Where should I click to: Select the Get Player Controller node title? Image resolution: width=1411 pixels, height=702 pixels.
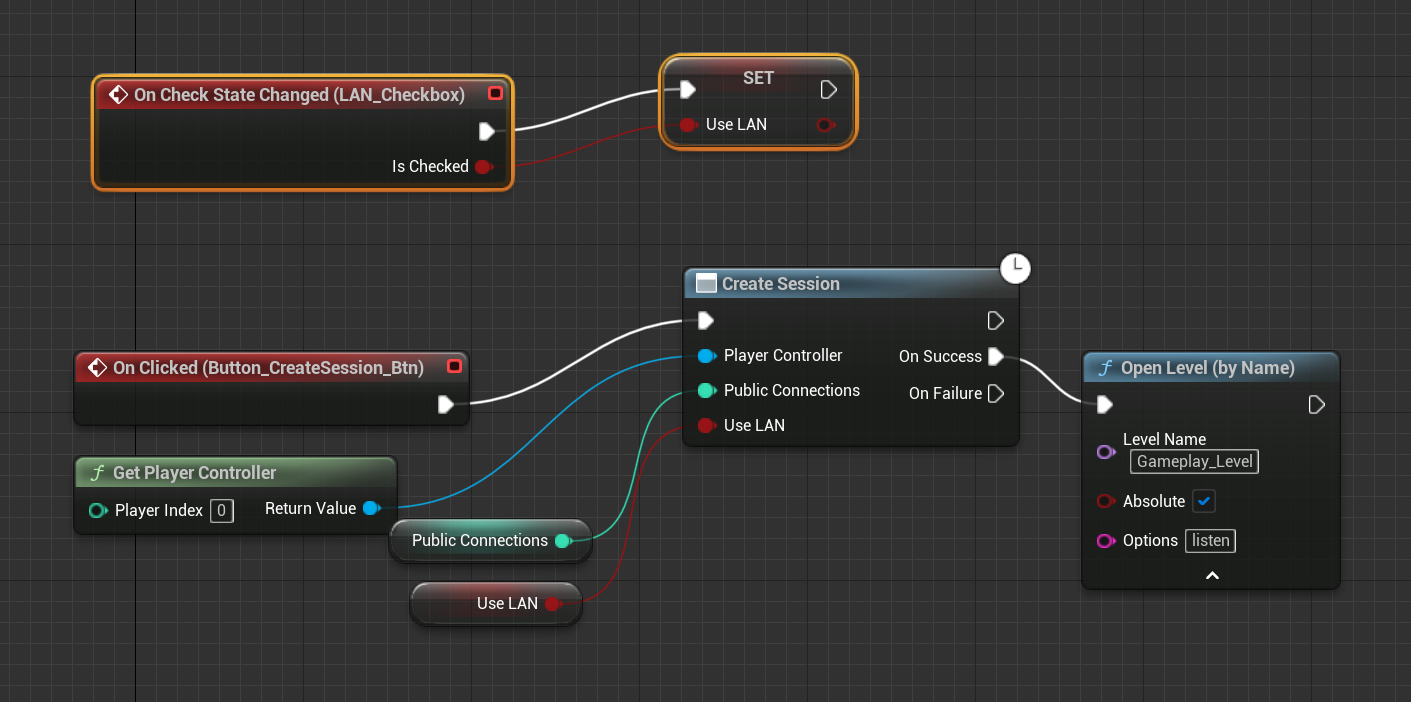194,473
